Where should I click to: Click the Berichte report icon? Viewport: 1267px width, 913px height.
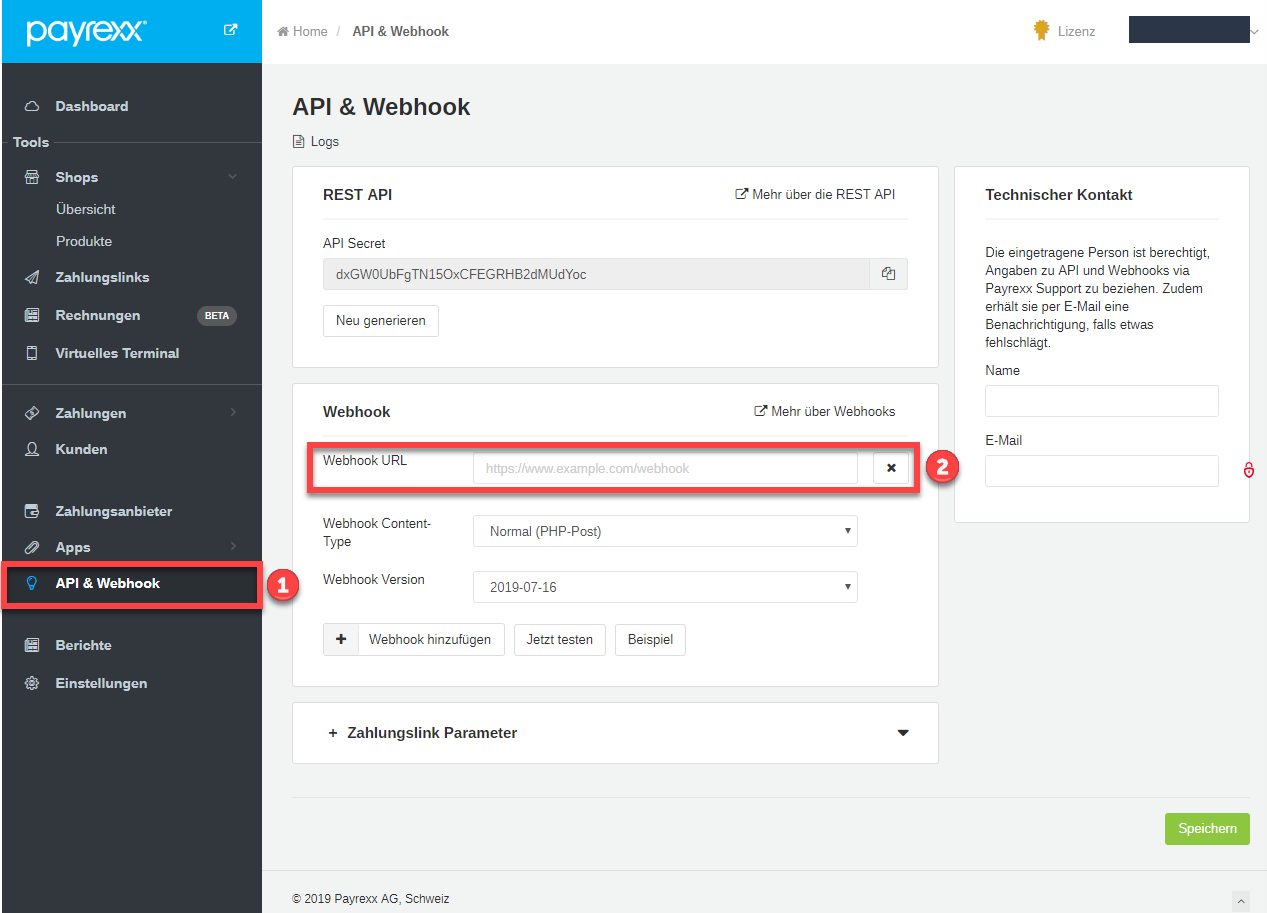point(32,645)
